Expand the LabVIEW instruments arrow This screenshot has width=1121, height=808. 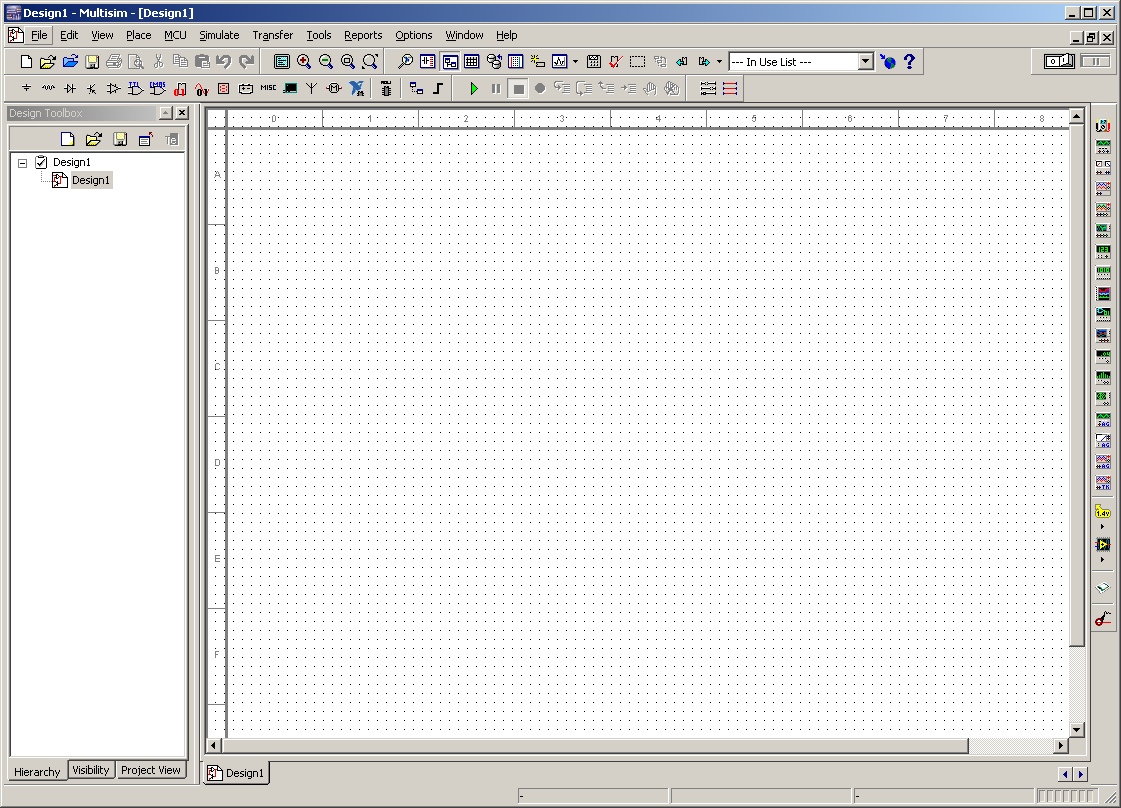(1102, 559)
